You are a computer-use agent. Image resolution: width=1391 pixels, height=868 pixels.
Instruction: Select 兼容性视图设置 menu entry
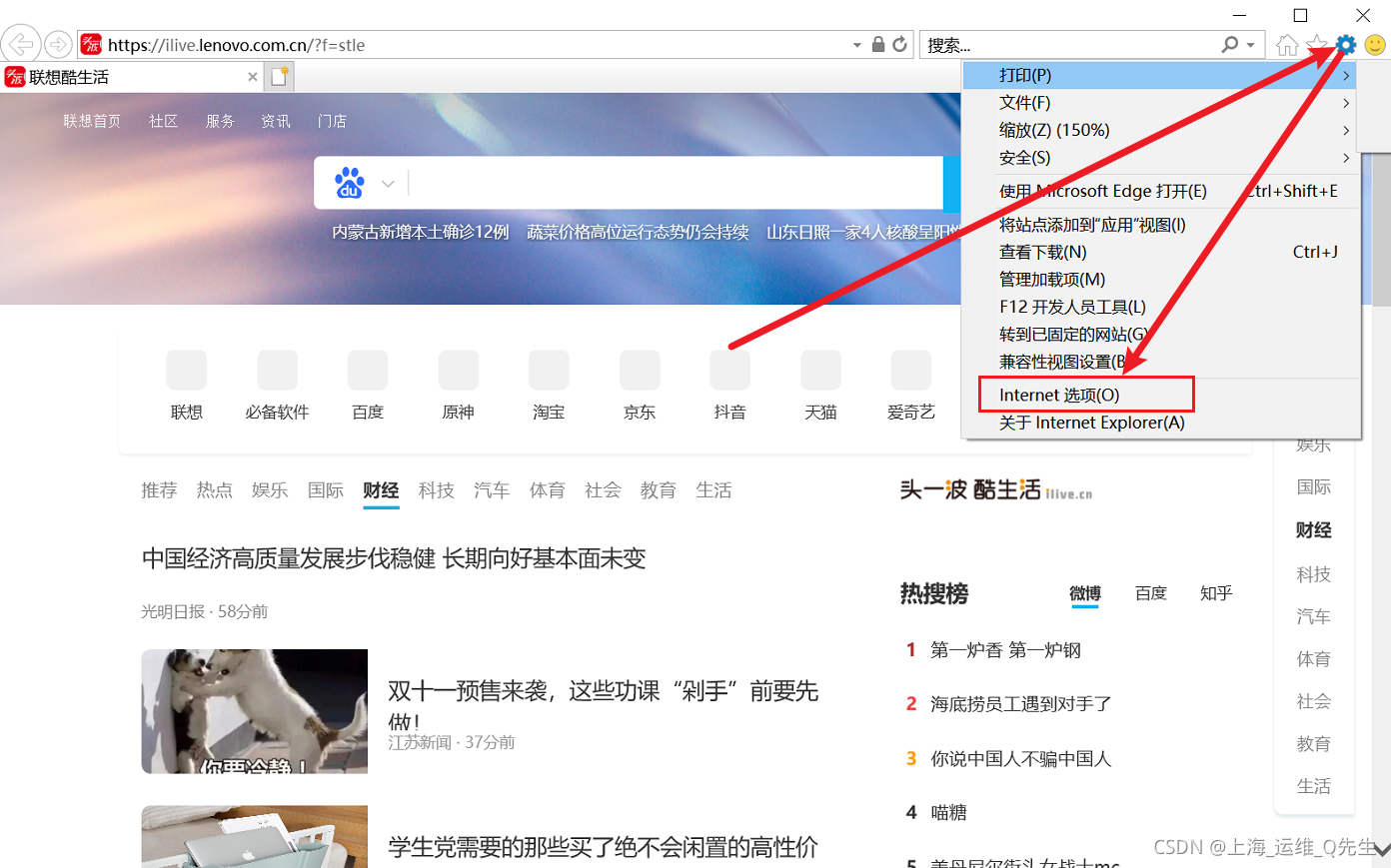tap(1161, 362)
